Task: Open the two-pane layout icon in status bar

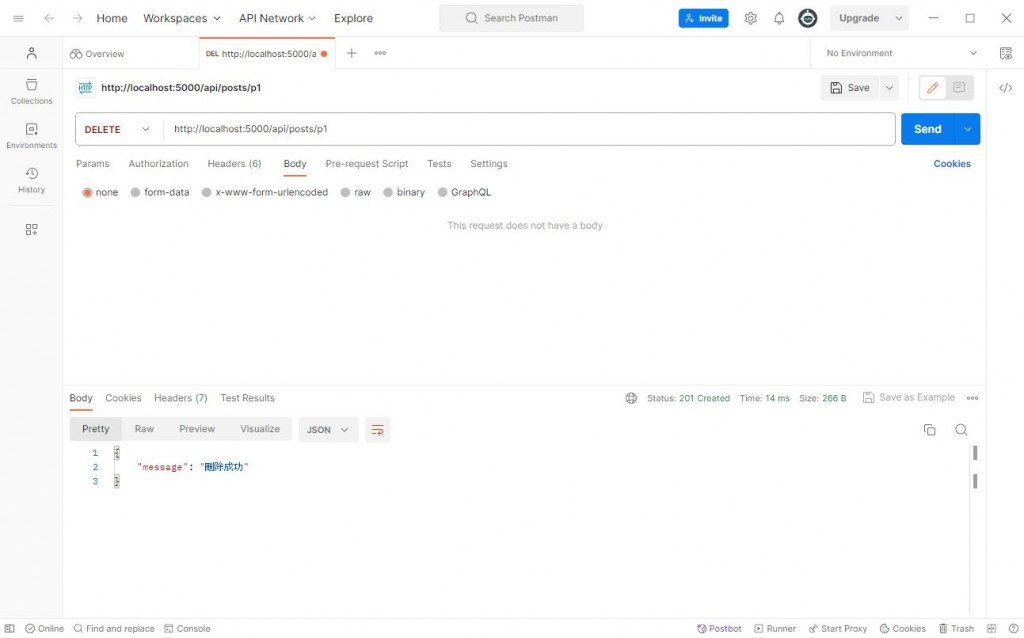Action: click(991, 628)
